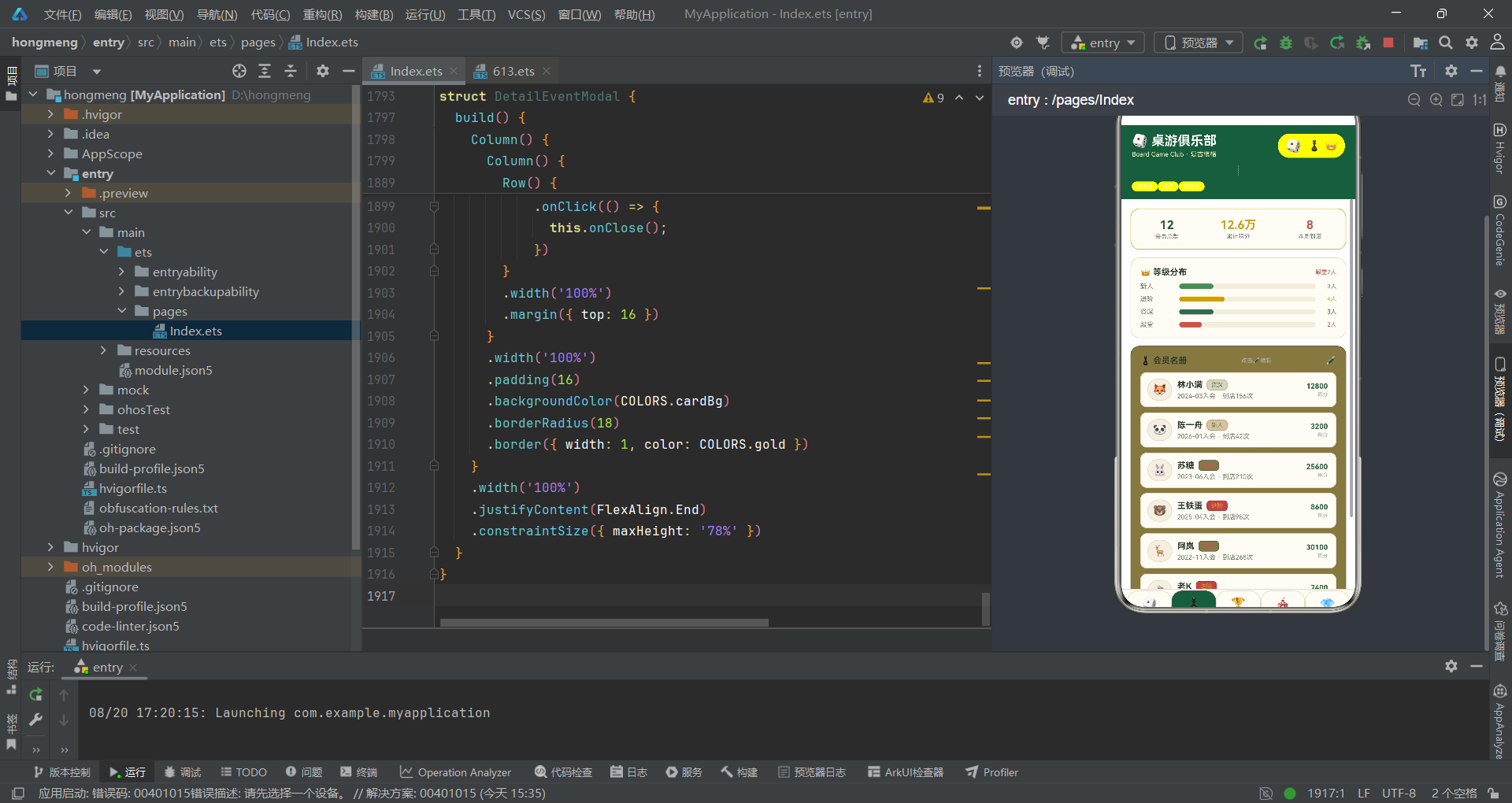Viewport: 1512px width, 803px height.
Task: Open Run panel settings gear
Action: (x=1451, y=666)
